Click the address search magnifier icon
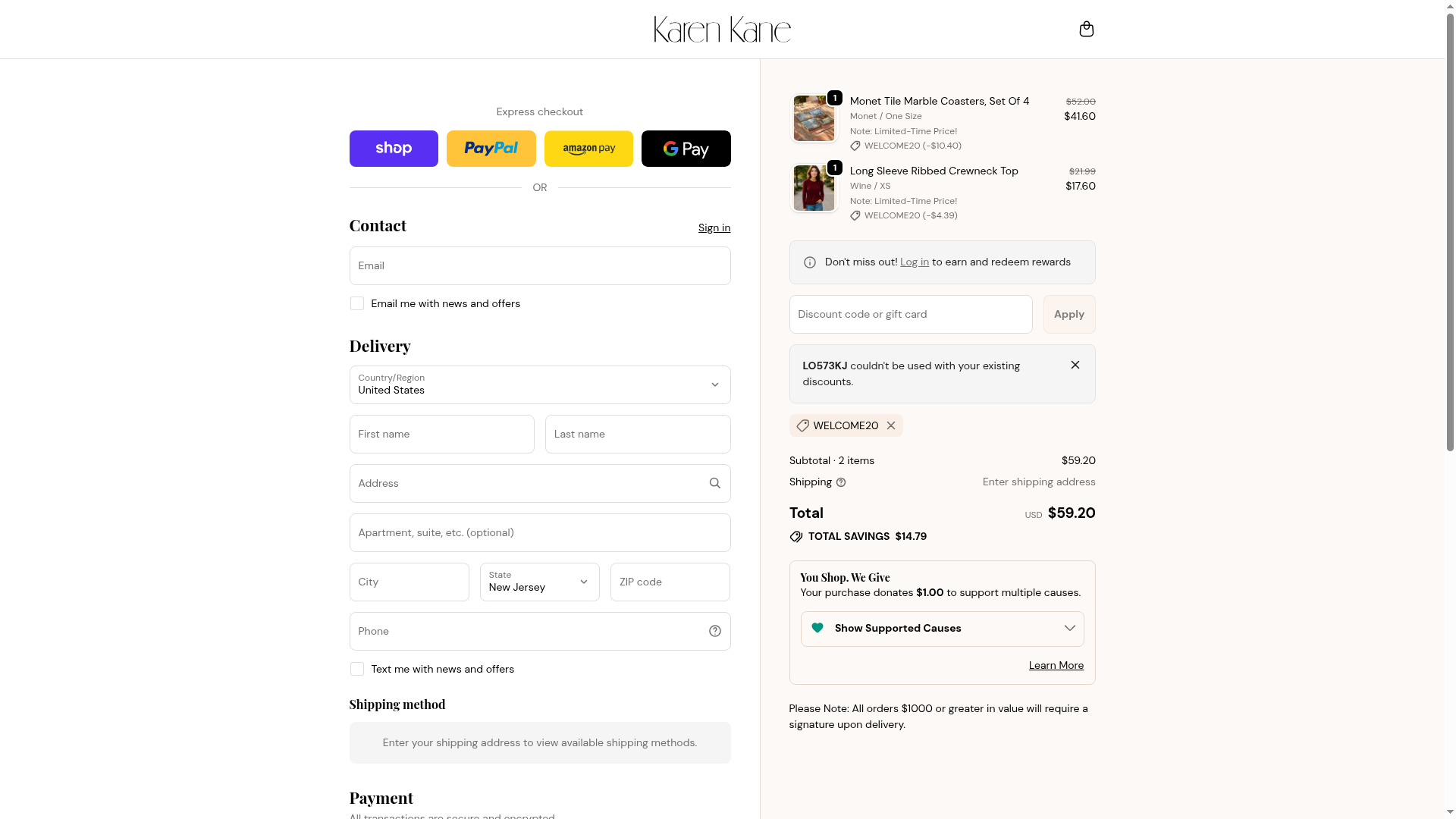The image size is (1456, 819). pyautogui.click(x=714, y=483)
